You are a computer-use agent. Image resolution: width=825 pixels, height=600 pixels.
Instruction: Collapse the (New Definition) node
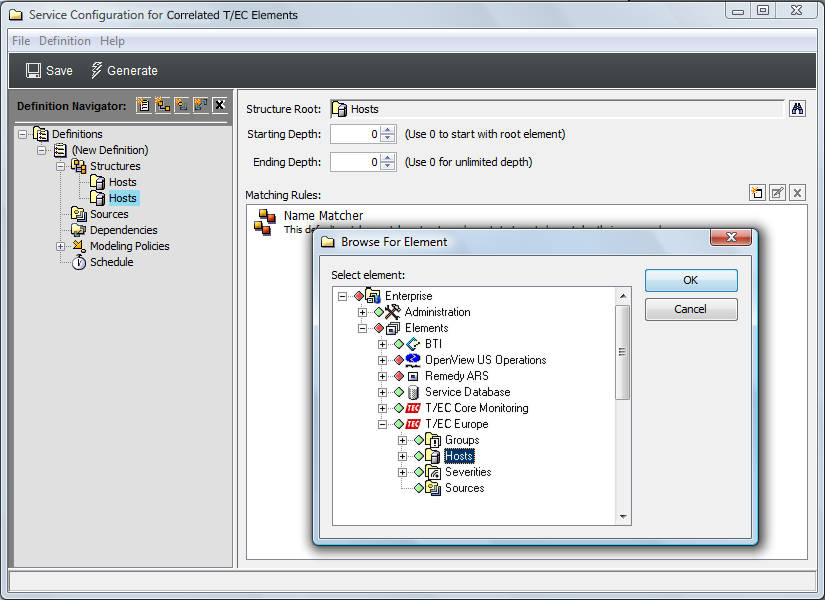[x=42, y=150]
